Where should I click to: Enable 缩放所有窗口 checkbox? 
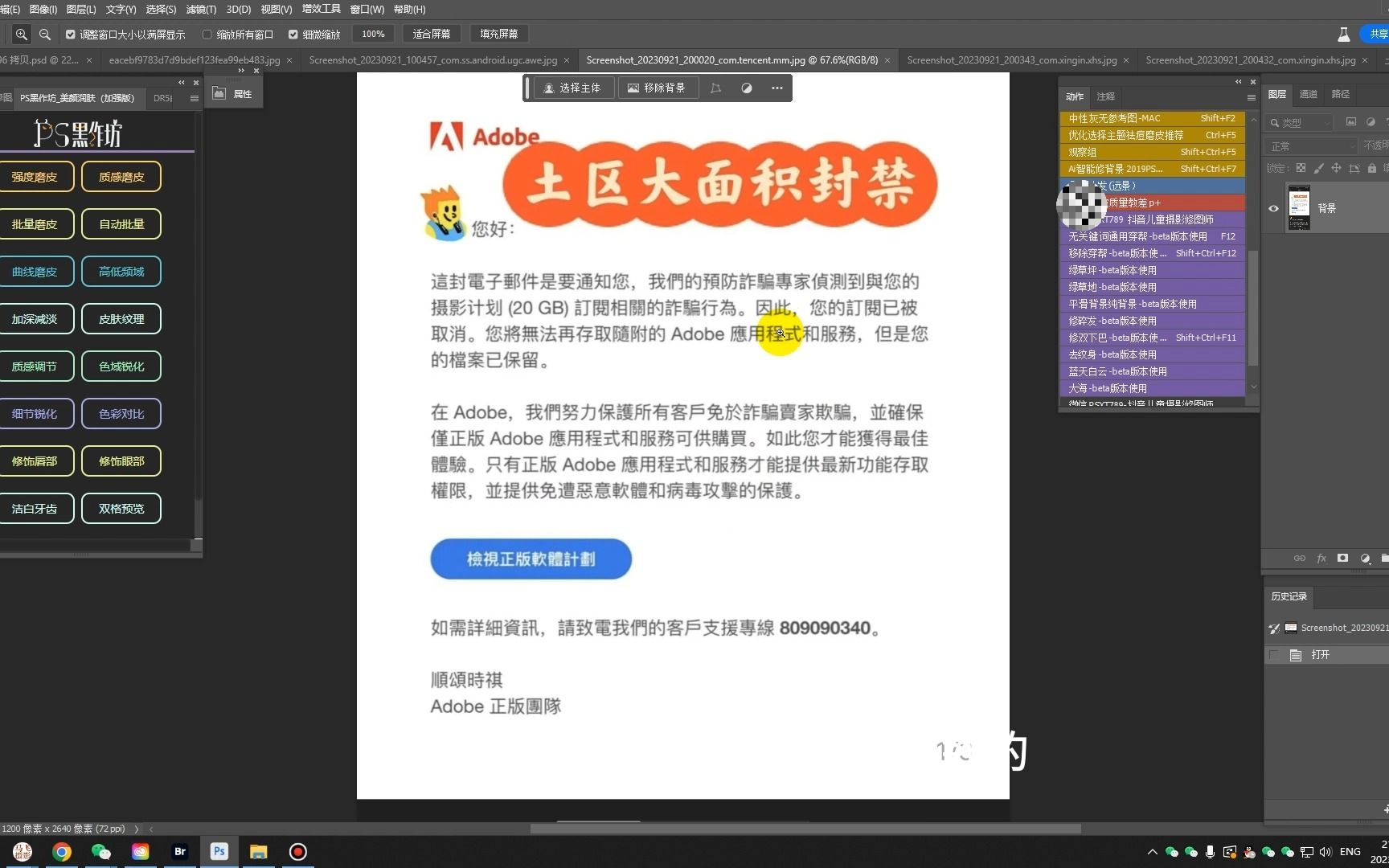(207, 35)
